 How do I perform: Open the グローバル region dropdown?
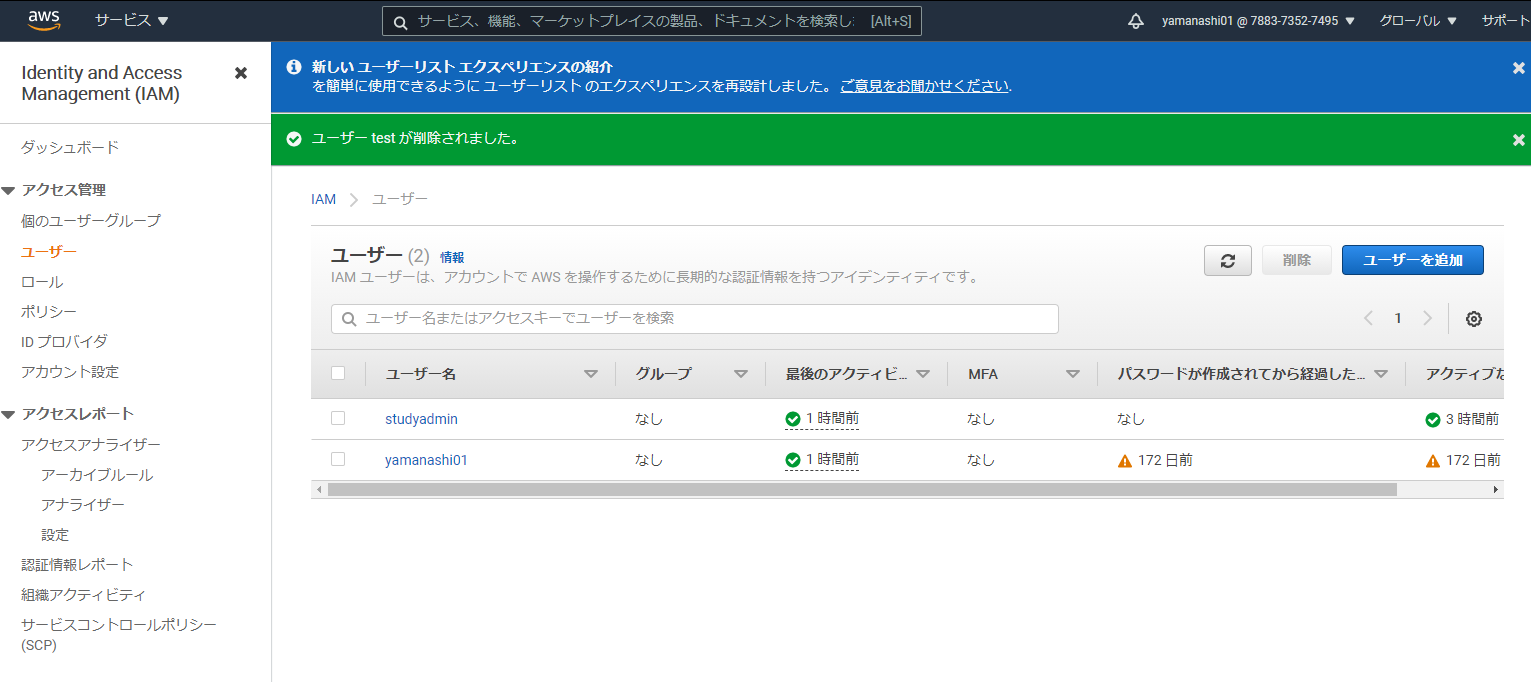coord(1417,21)
